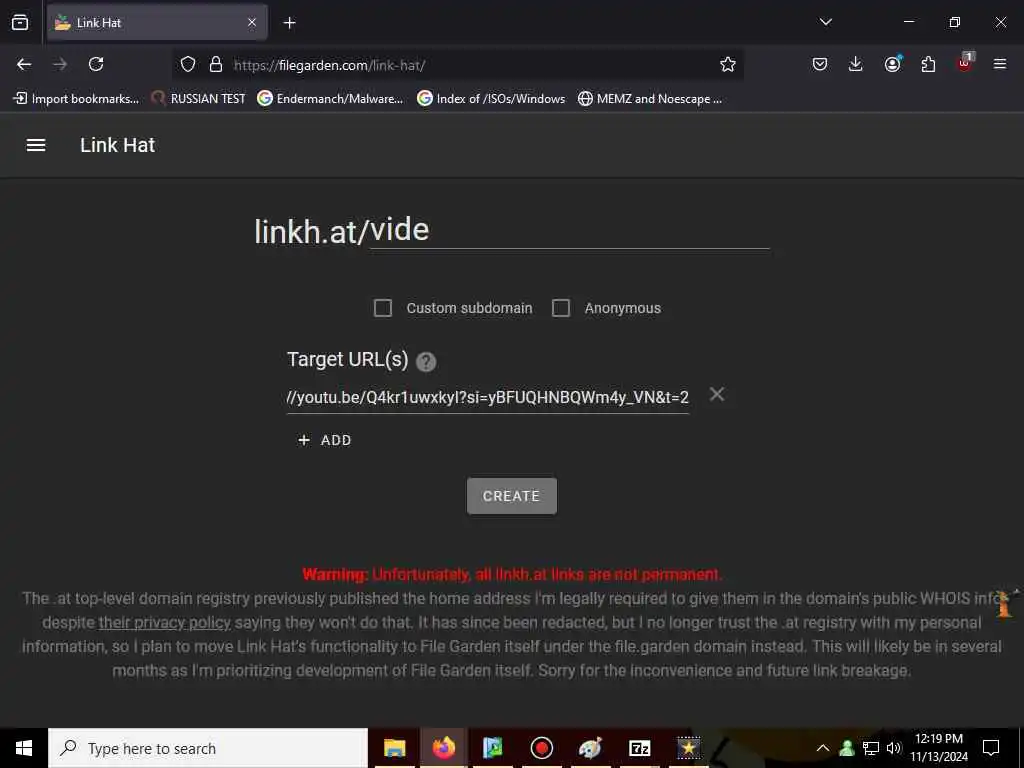Click the 'Type here to search' taskbar box
The image size is (1024, 768).
pos(208,748)
